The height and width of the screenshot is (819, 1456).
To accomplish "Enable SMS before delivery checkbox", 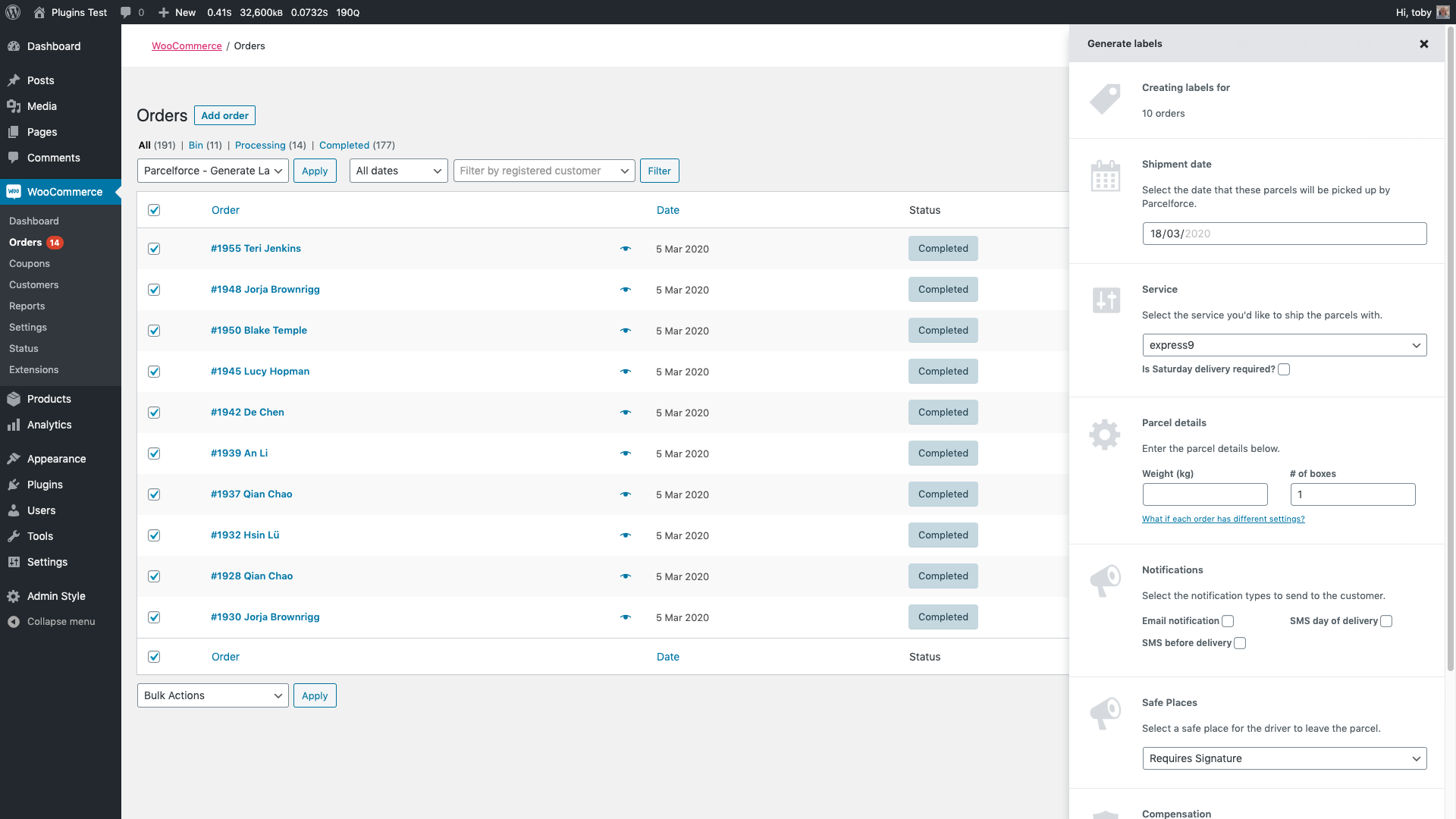I will 1240,643.
